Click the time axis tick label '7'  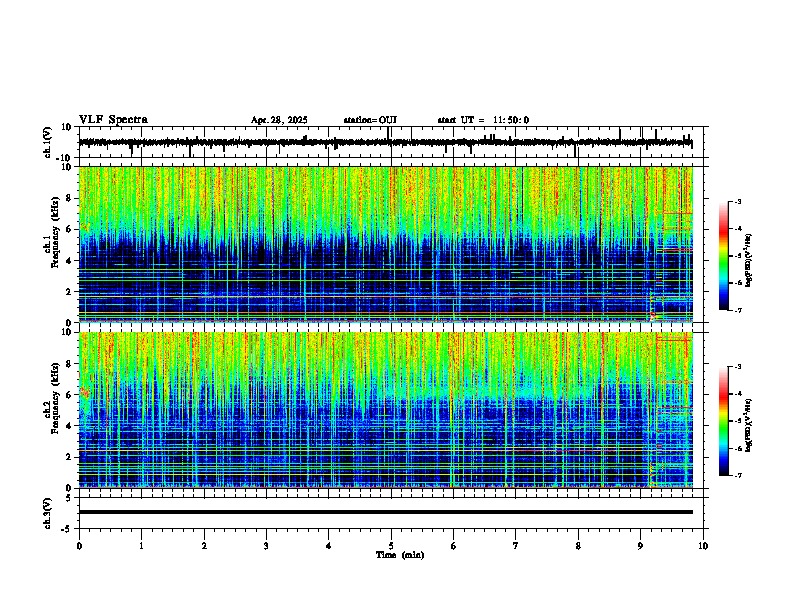516,546
